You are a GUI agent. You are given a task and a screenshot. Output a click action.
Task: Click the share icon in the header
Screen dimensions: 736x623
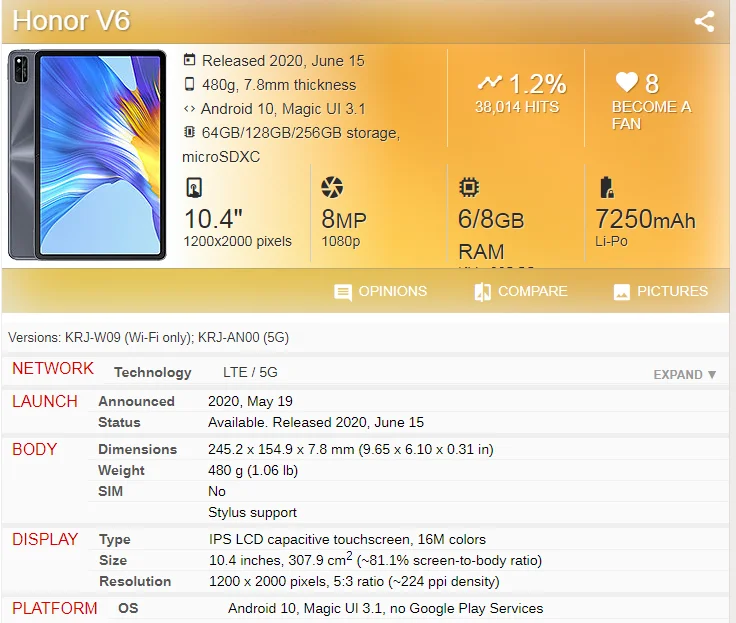(704, 22)
